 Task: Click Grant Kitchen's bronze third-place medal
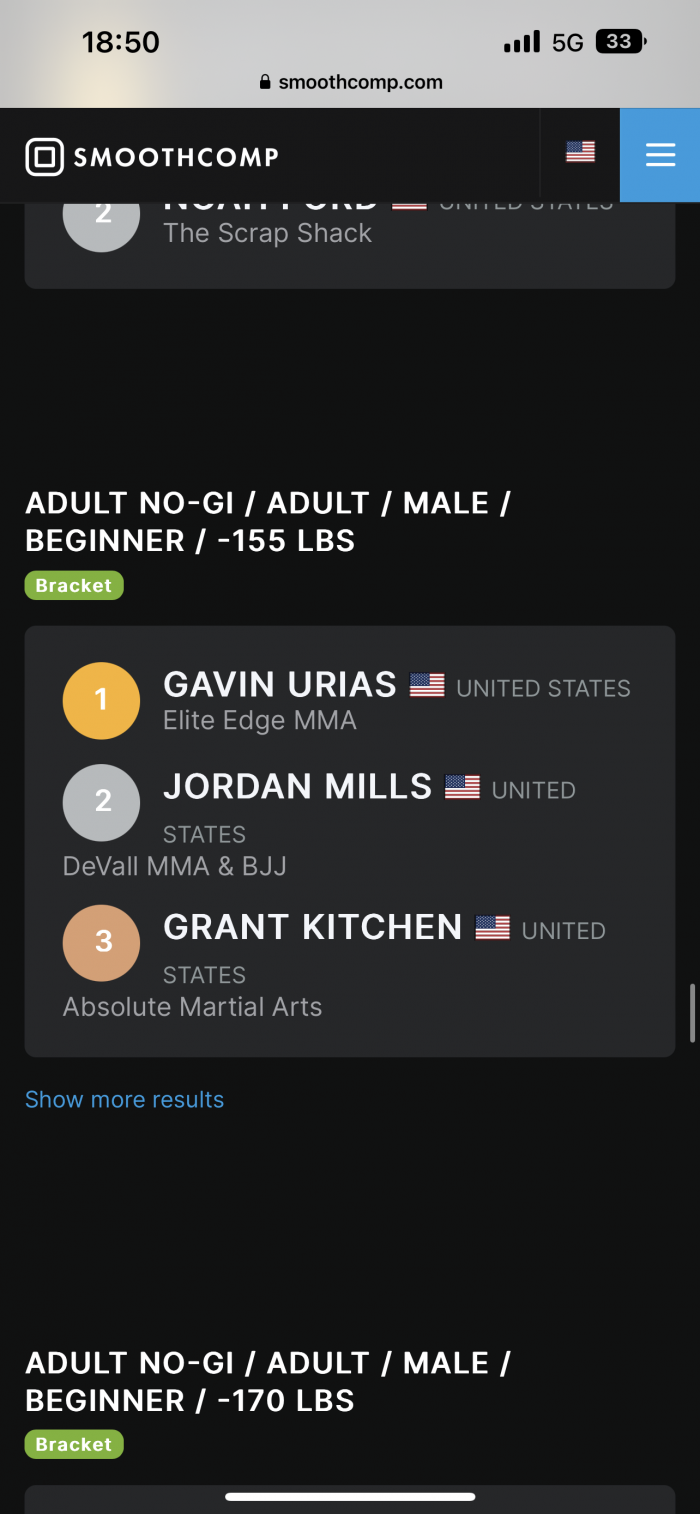[101, 942]
